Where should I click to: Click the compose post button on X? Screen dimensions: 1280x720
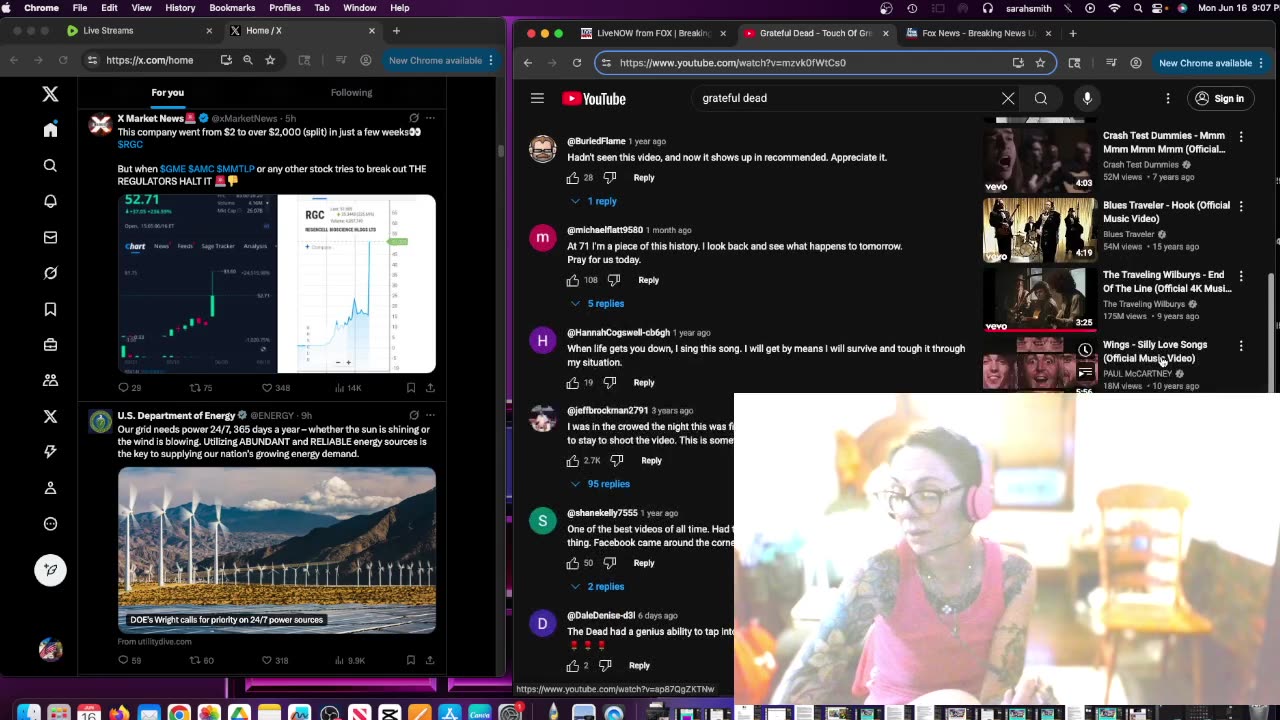50,570
